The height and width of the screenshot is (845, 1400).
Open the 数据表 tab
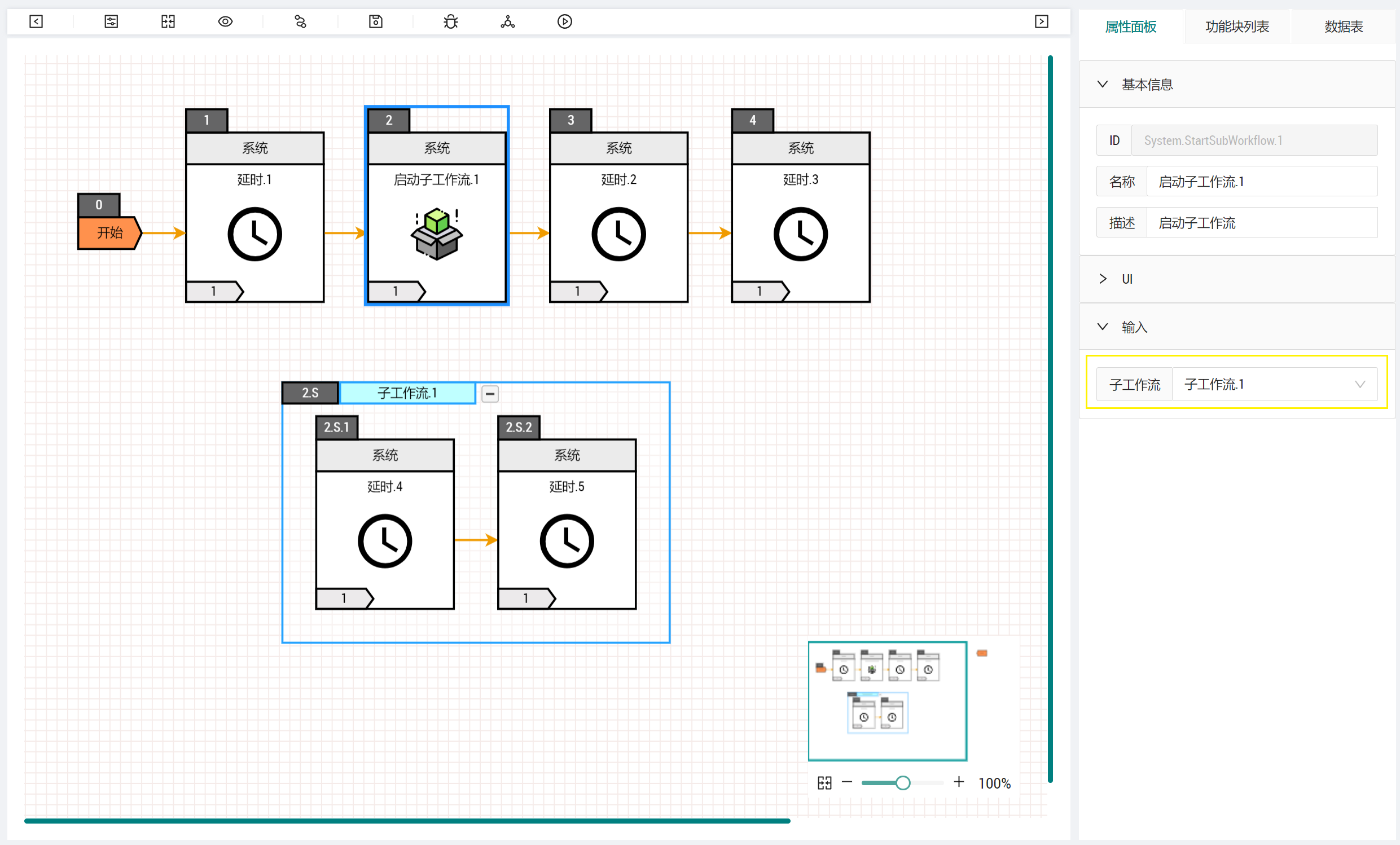pyautogui.click(x=1344, y=27)
